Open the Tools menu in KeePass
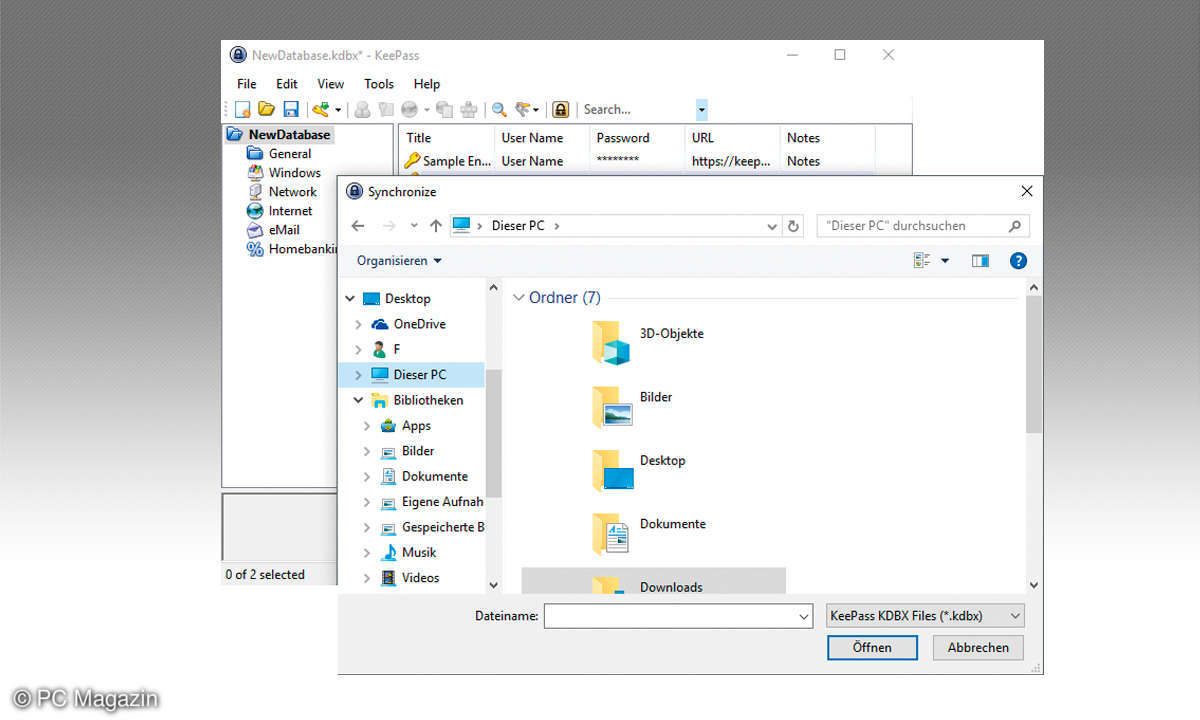 (x=379, y=84)
